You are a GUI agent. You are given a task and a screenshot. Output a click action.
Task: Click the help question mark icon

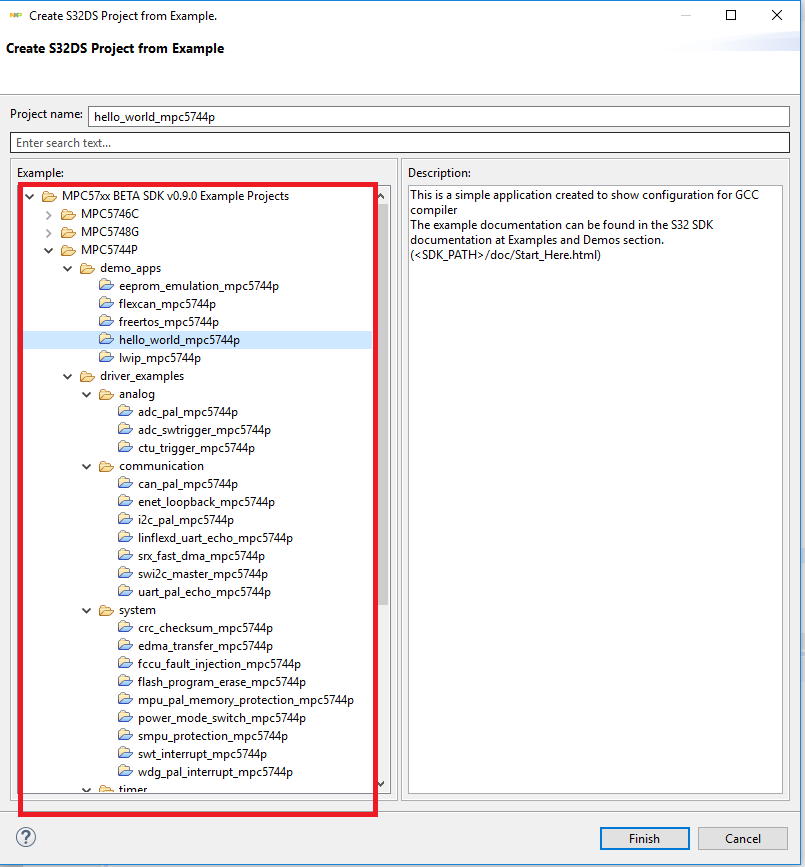pyautogui.click(x=25, y=837)
